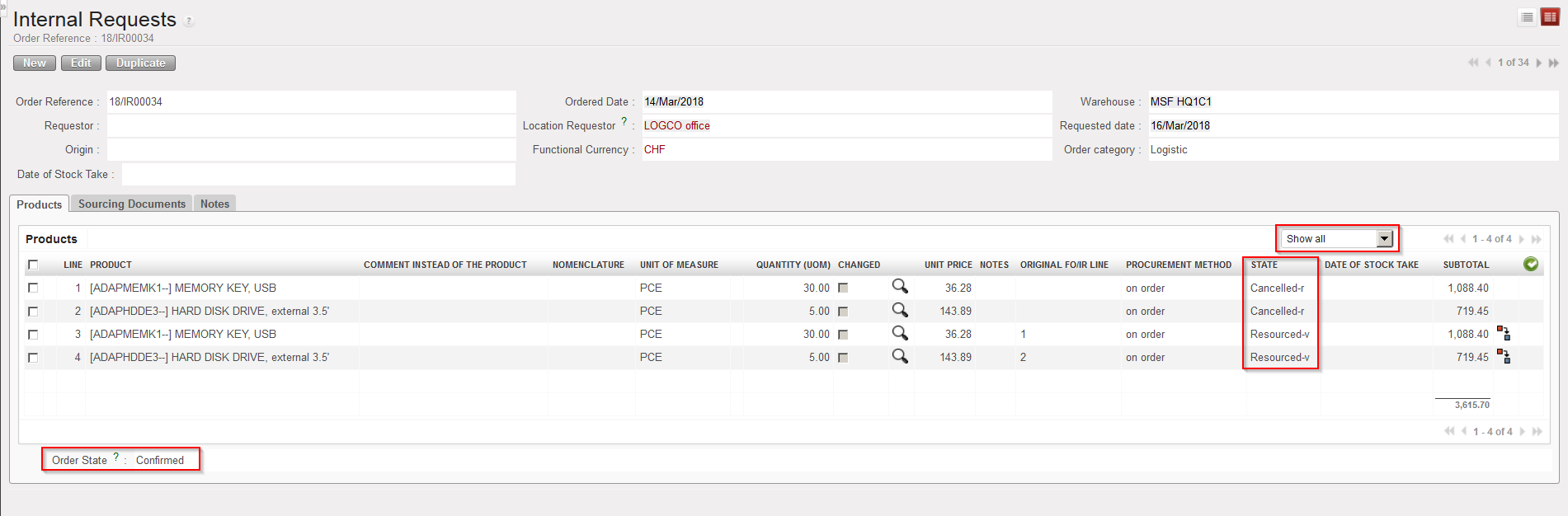Switch to list view icon
1568x516 pixels.
[x=1527, y=17]
